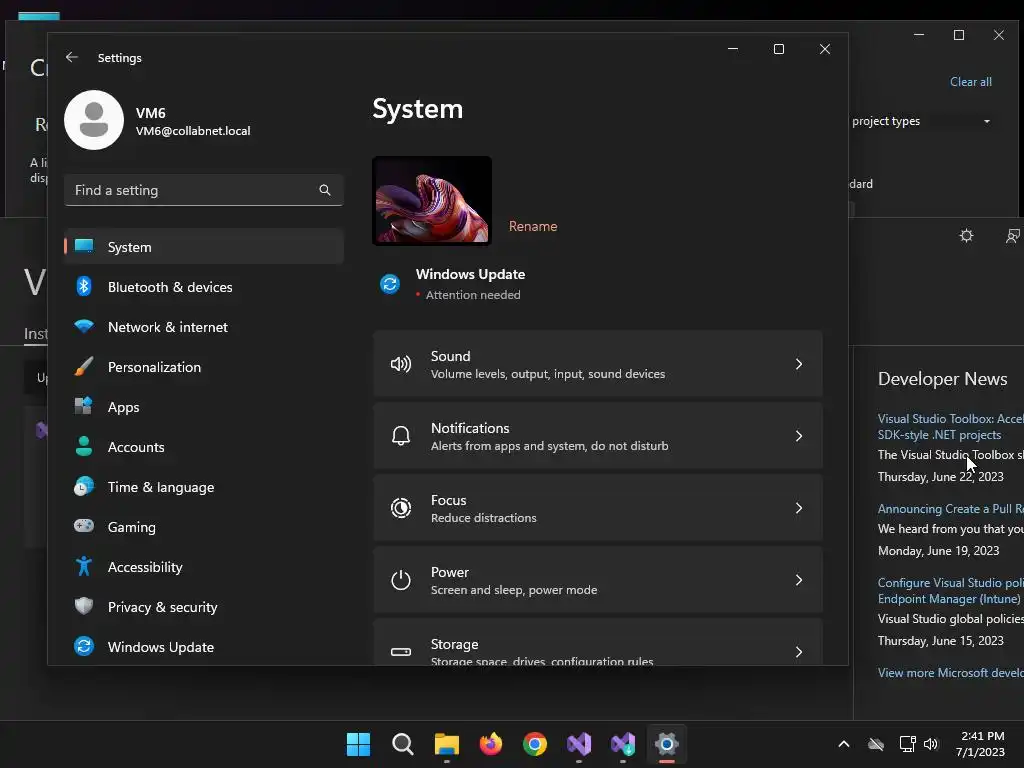Expand the Focus settings chevron

pyautogui.click(x=799, y=508)
